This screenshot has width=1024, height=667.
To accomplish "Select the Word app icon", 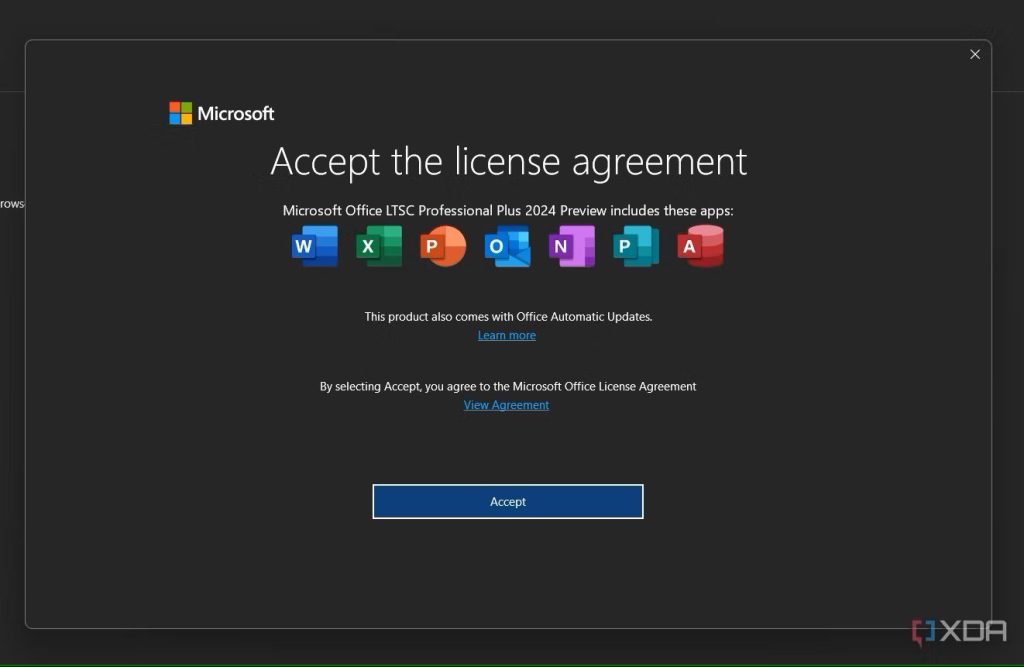I will pos(313,246).
